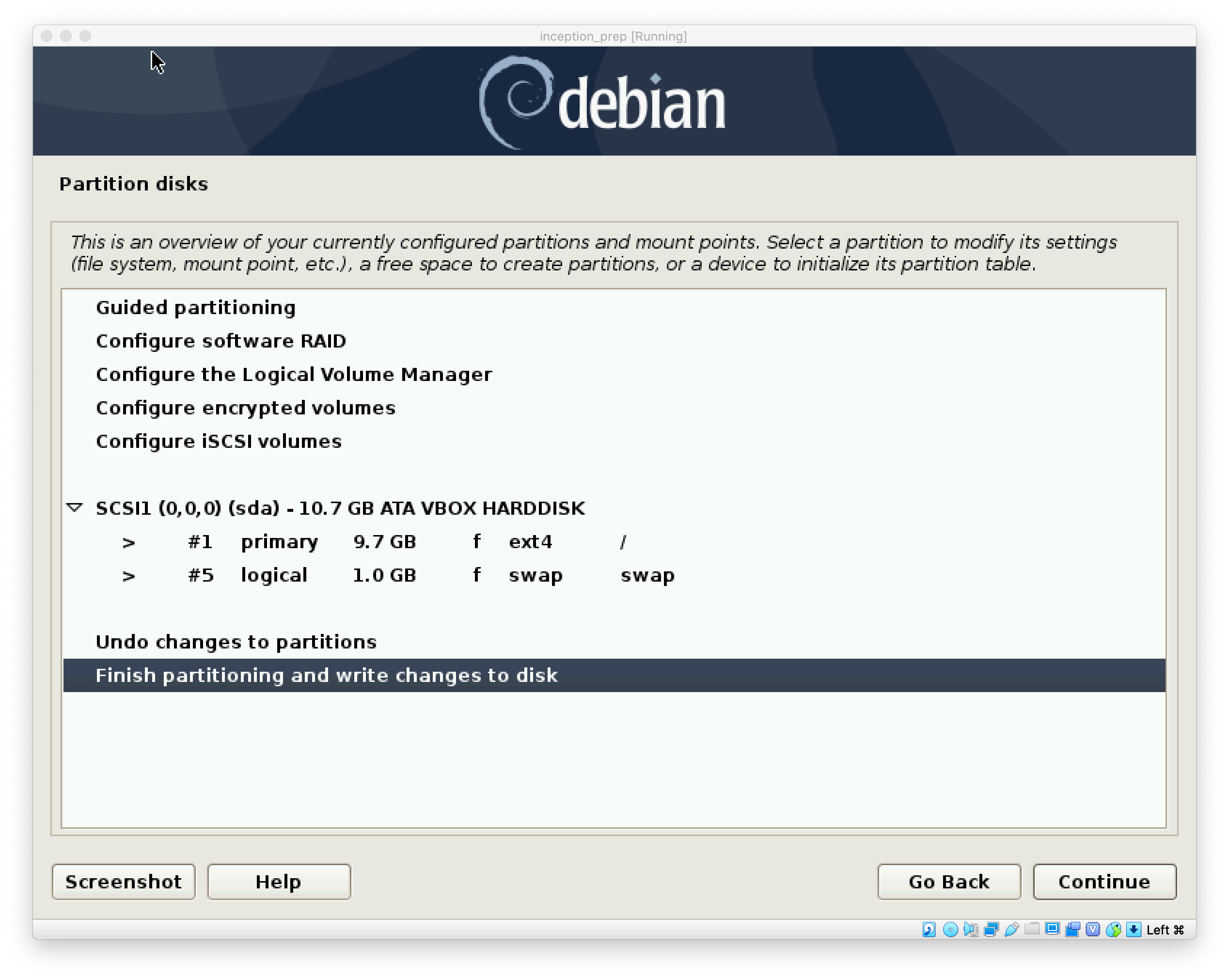Select Finish partitioning and write changes to disk
This screenshot has height=980, width=1229.
614,676
